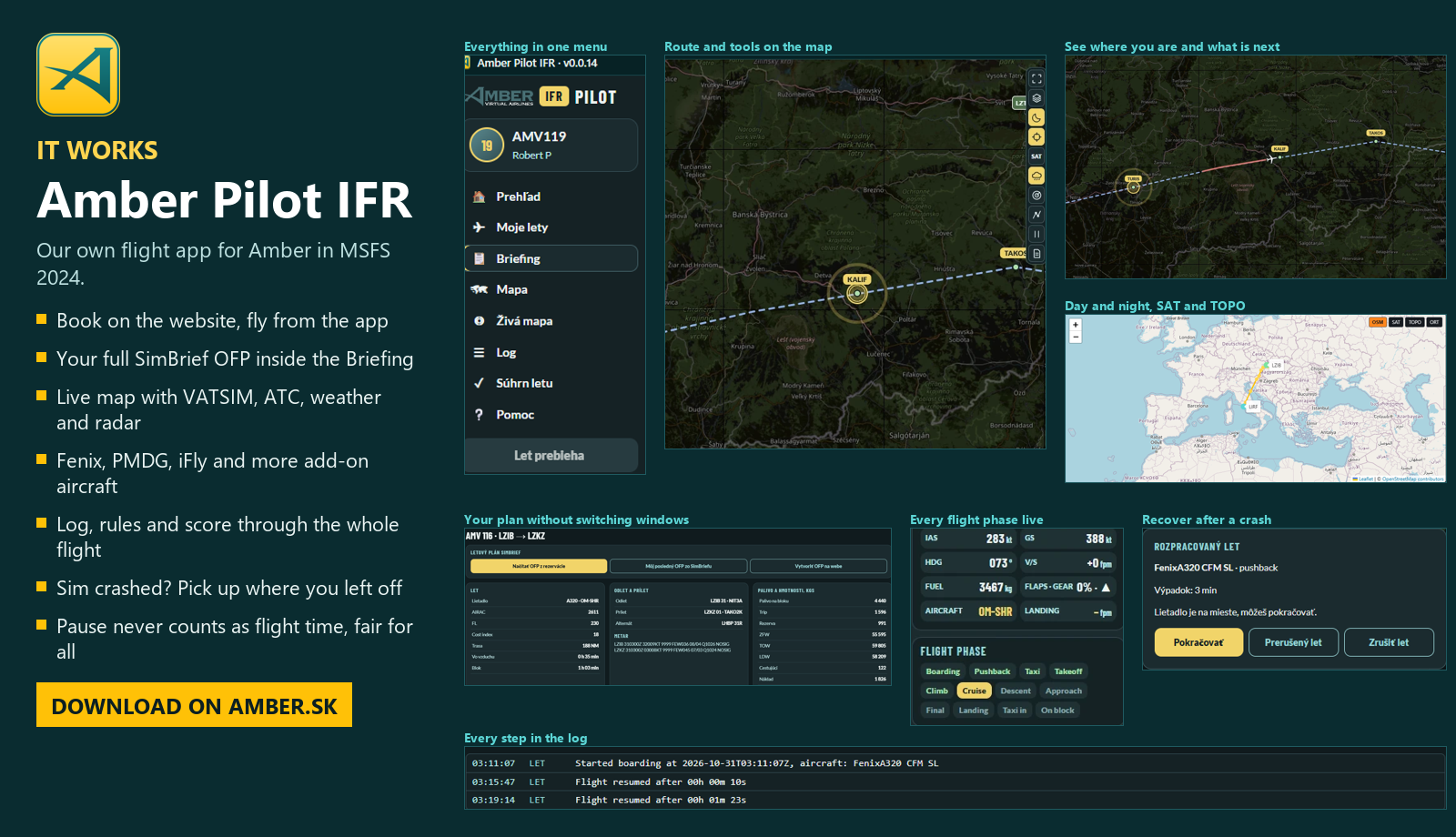Click the Prerušený let button
Viewport: 1456px width, 837px height.
point(1293,642)
